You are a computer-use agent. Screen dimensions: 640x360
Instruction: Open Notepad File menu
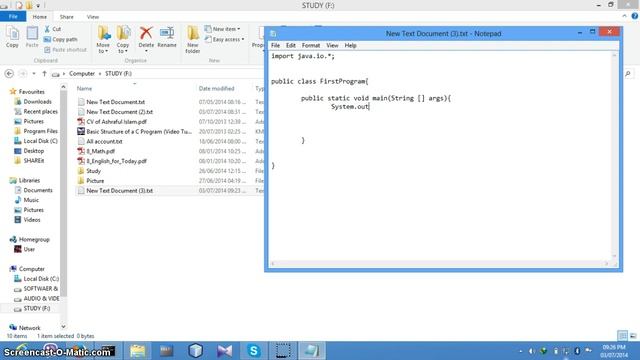(x=276, y=45)
